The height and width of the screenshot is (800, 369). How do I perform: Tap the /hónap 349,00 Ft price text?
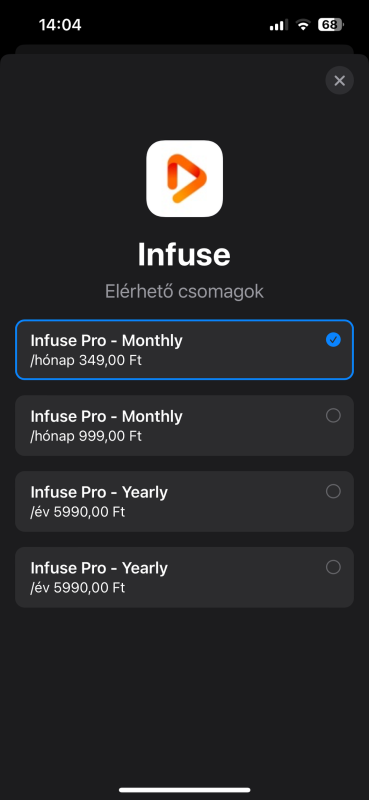pos(86,360)
